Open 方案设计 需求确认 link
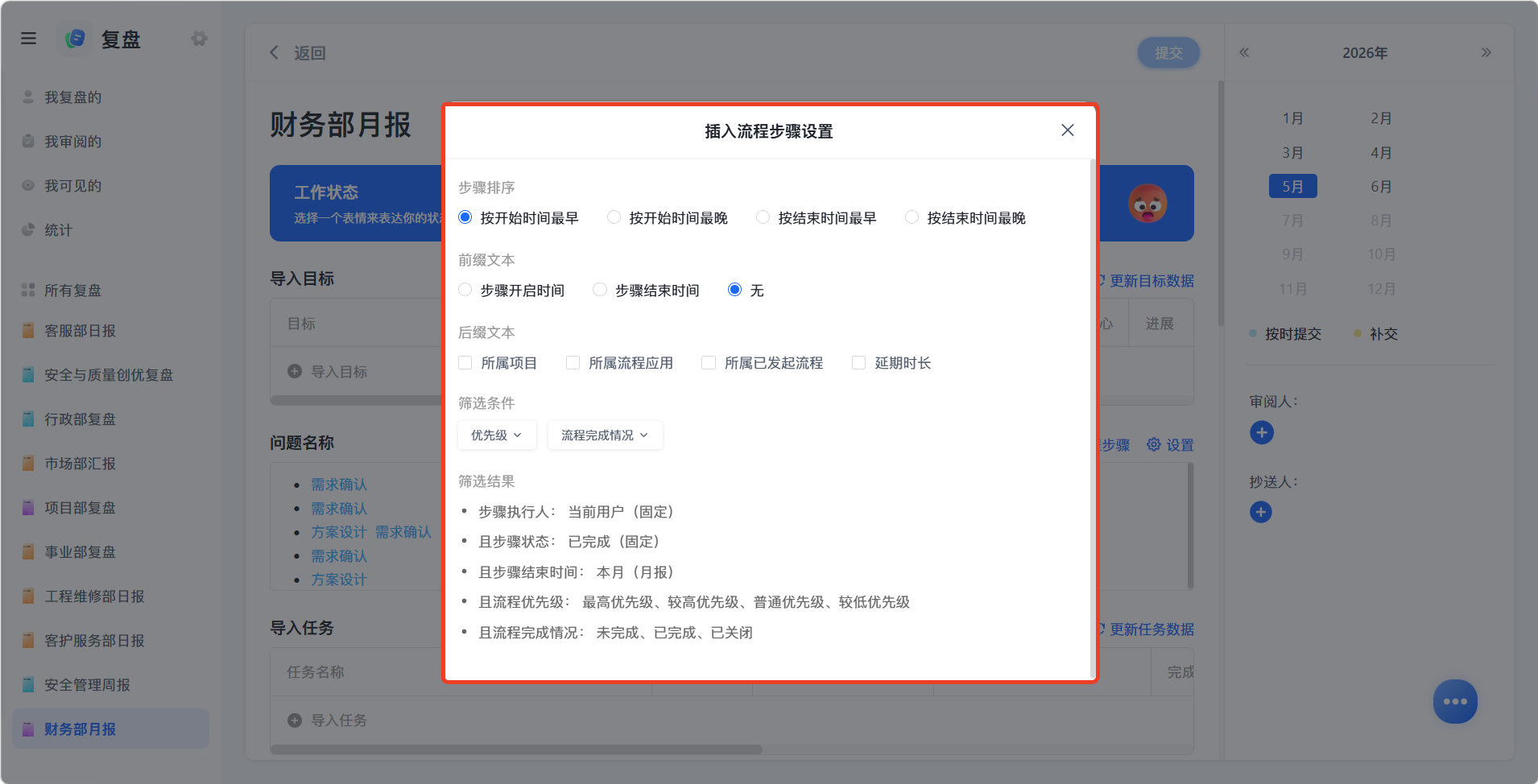1538x784 pixels. coord(371,532)
